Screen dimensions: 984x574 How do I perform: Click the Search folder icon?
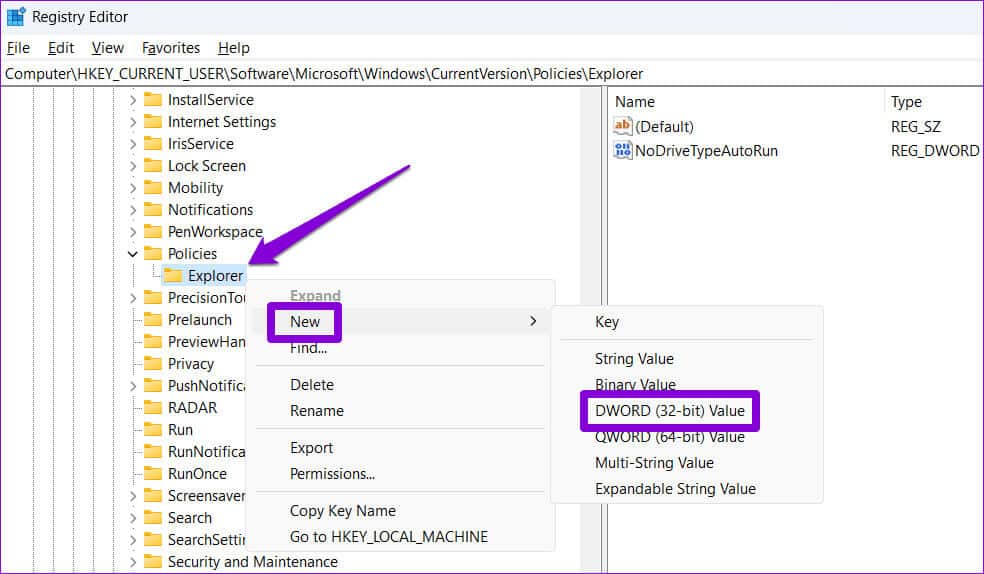tap(152, 518)
